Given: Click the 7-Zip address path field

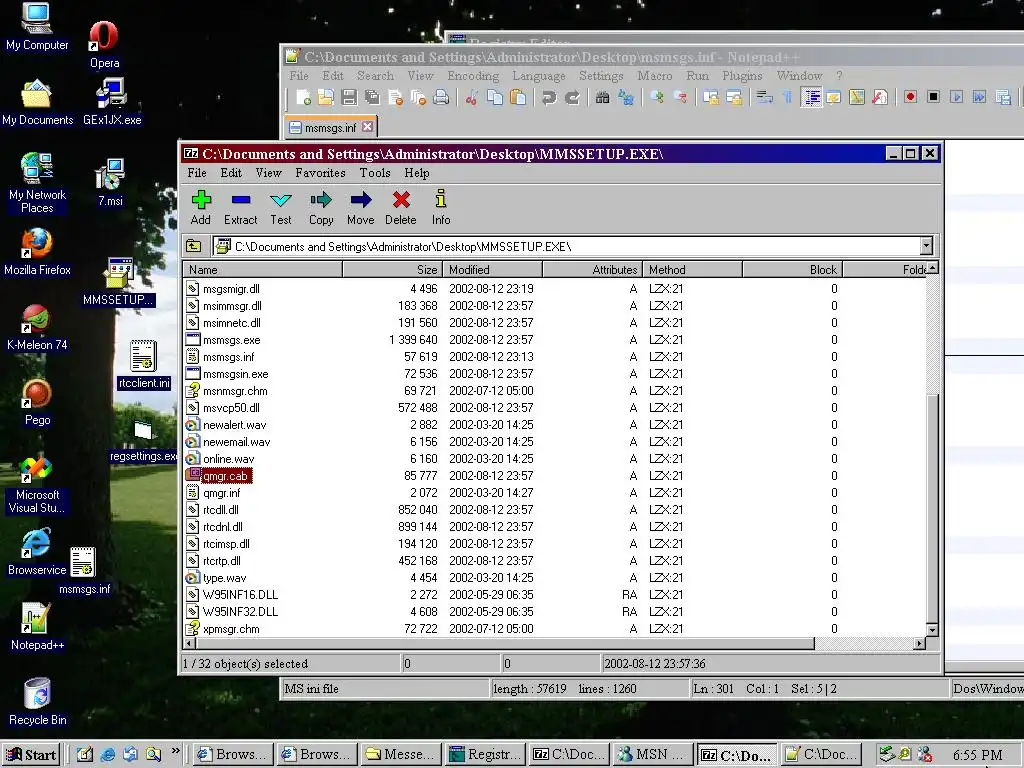Looking at the screenshot, I should pos(566,246).
